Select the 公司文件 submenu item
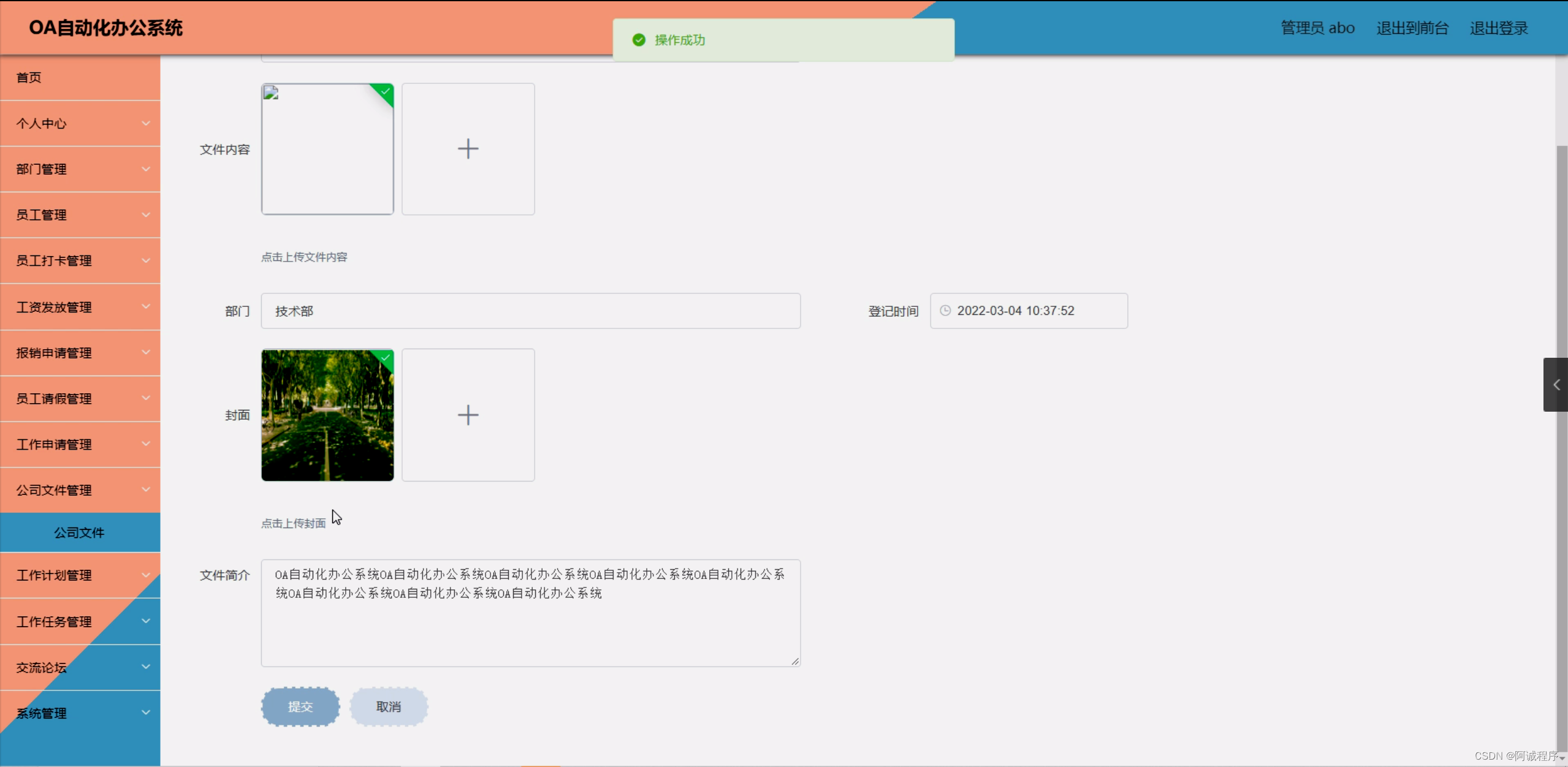This screenshot has width=1568, height=767. [80, 532]
